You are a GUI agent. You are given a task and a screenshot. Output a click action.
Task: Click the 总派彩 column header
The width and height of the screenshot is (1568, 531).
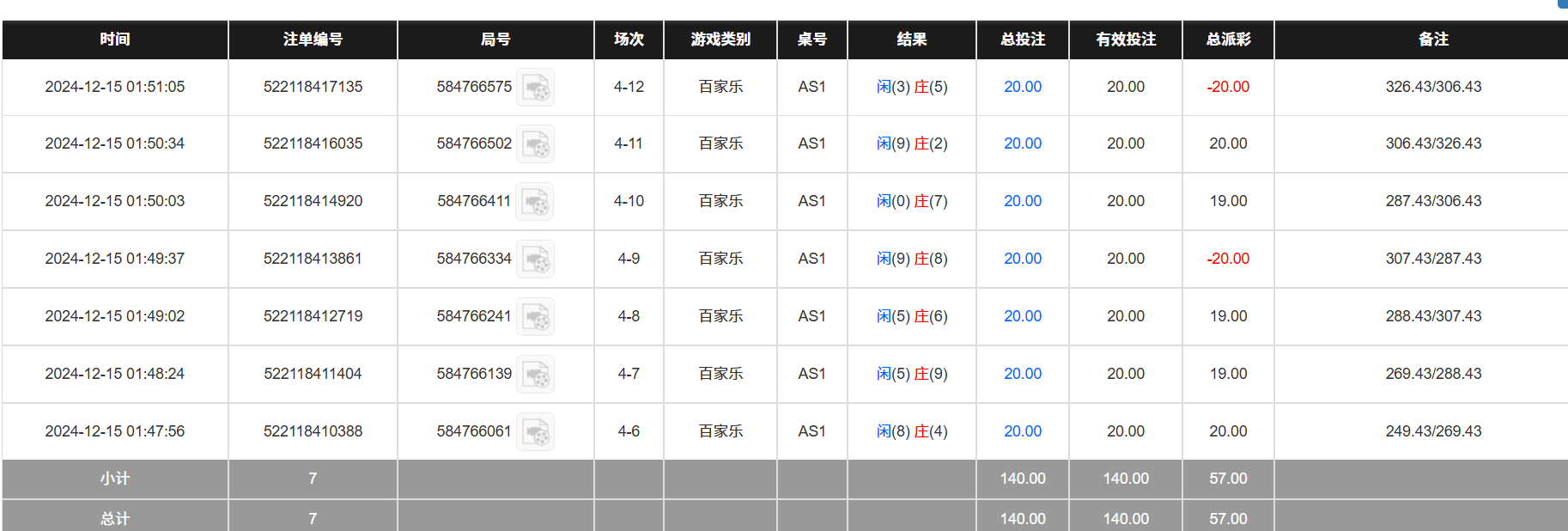click(1228, 40)
